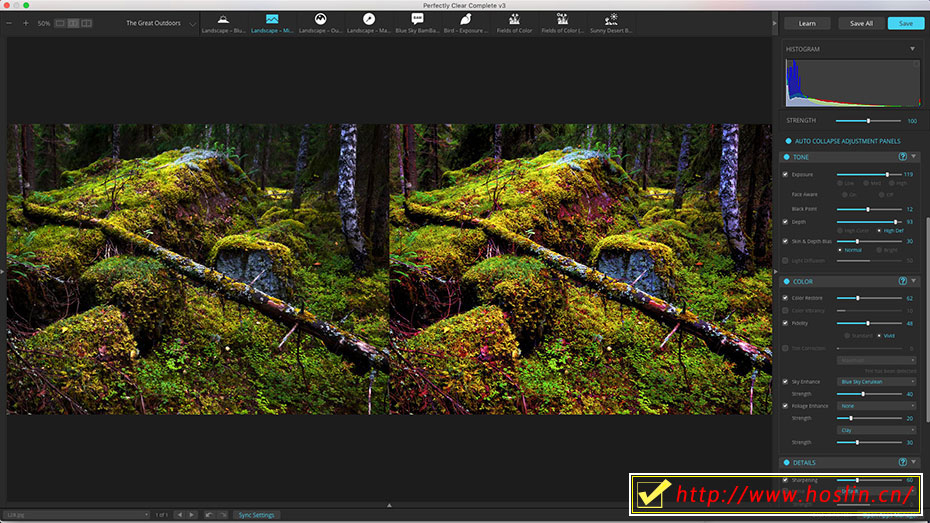Click the blue Save button
The width and height of the screenshot is (930, 523).
906,24
